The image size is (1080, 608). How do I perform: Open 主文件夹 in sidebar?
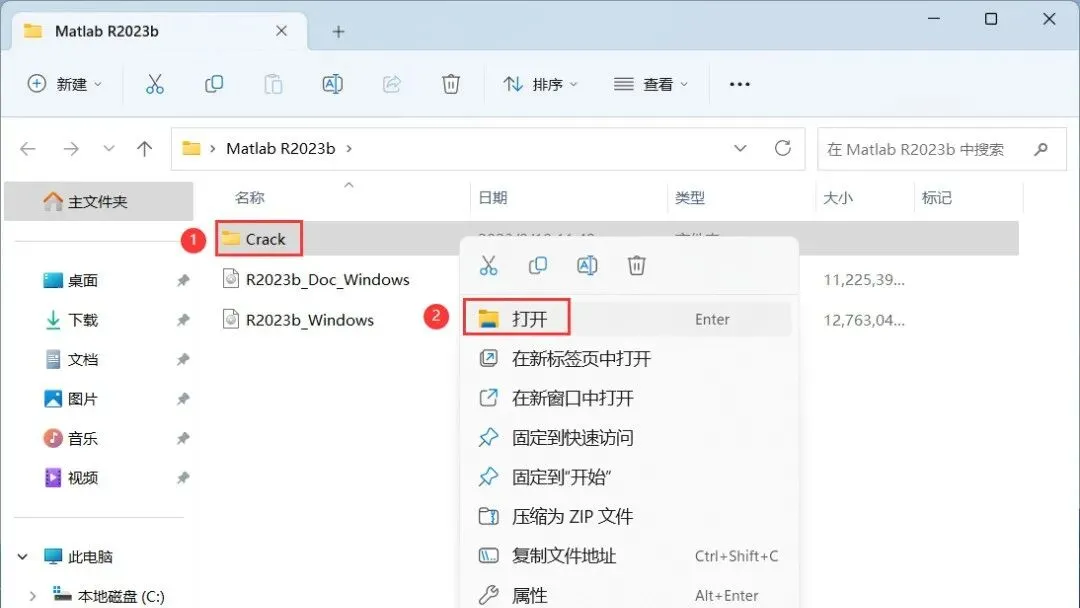tap(98, 201)
